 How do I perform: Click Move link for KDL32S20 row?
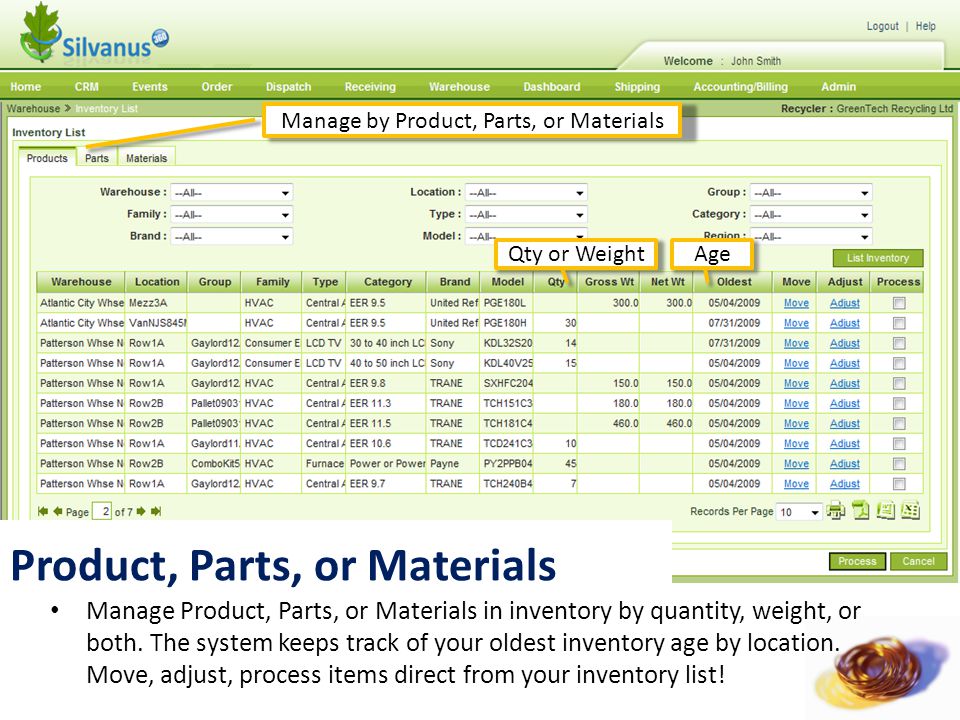pos(796,343)
